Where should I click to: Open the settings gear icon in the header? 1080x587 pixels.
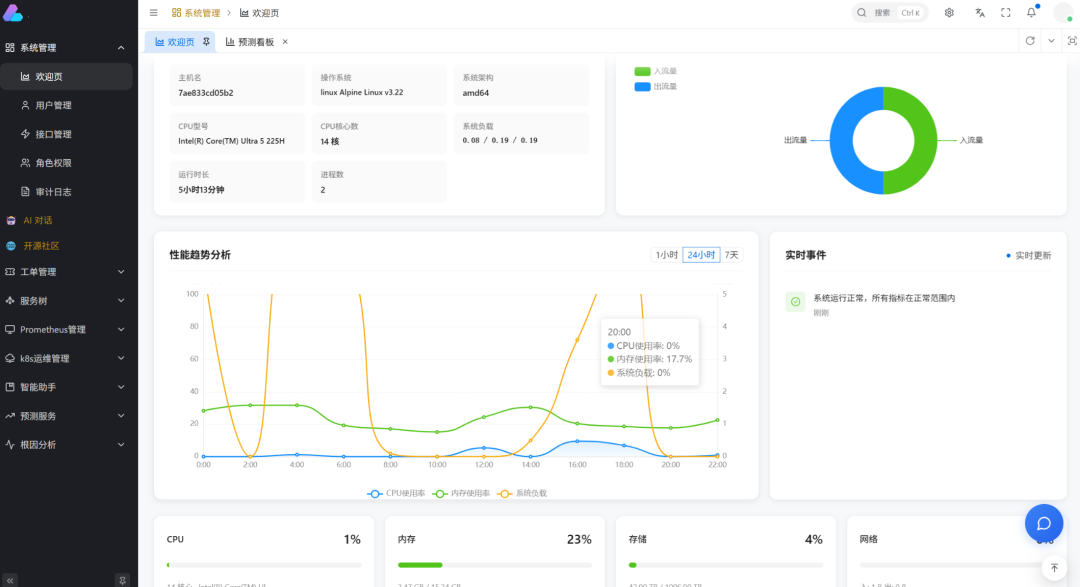[x=949, y=12]
